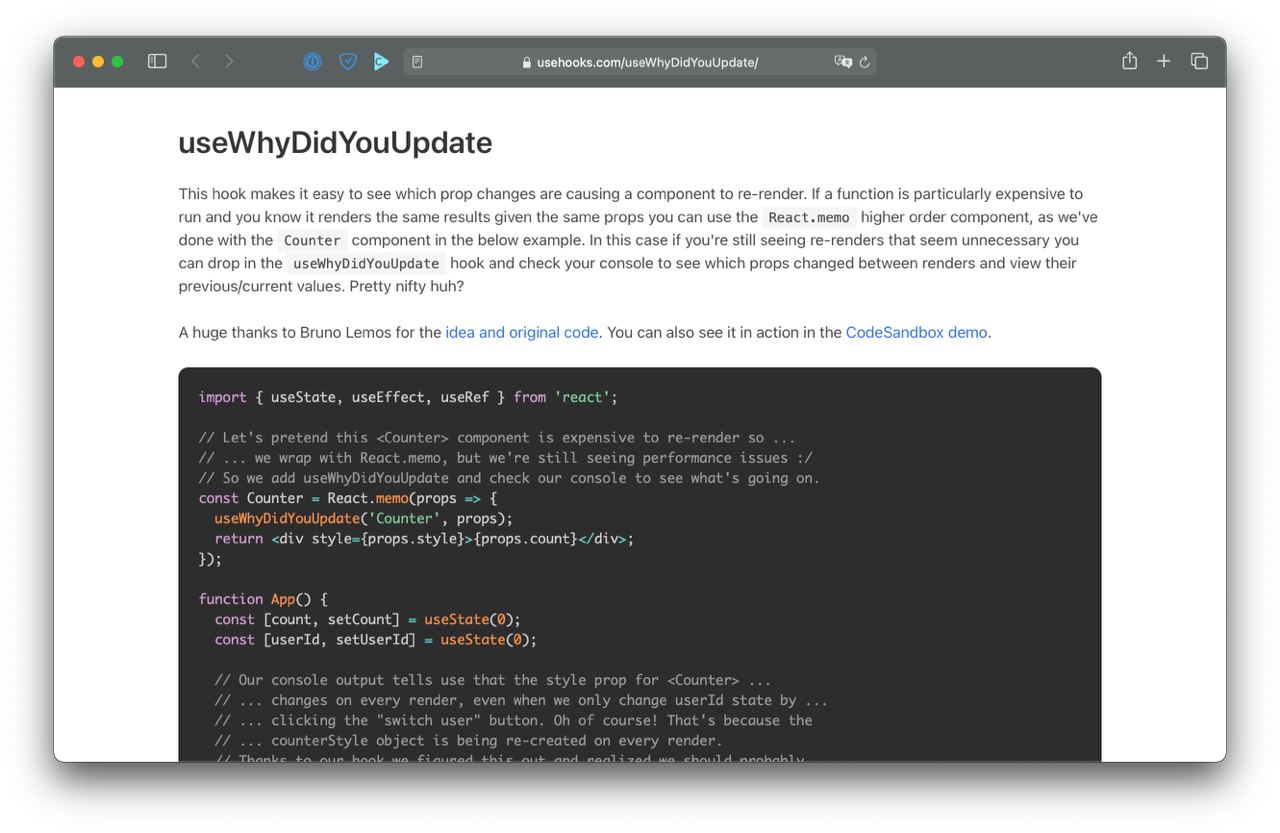Go back with the back arrow

click(195, 61)
